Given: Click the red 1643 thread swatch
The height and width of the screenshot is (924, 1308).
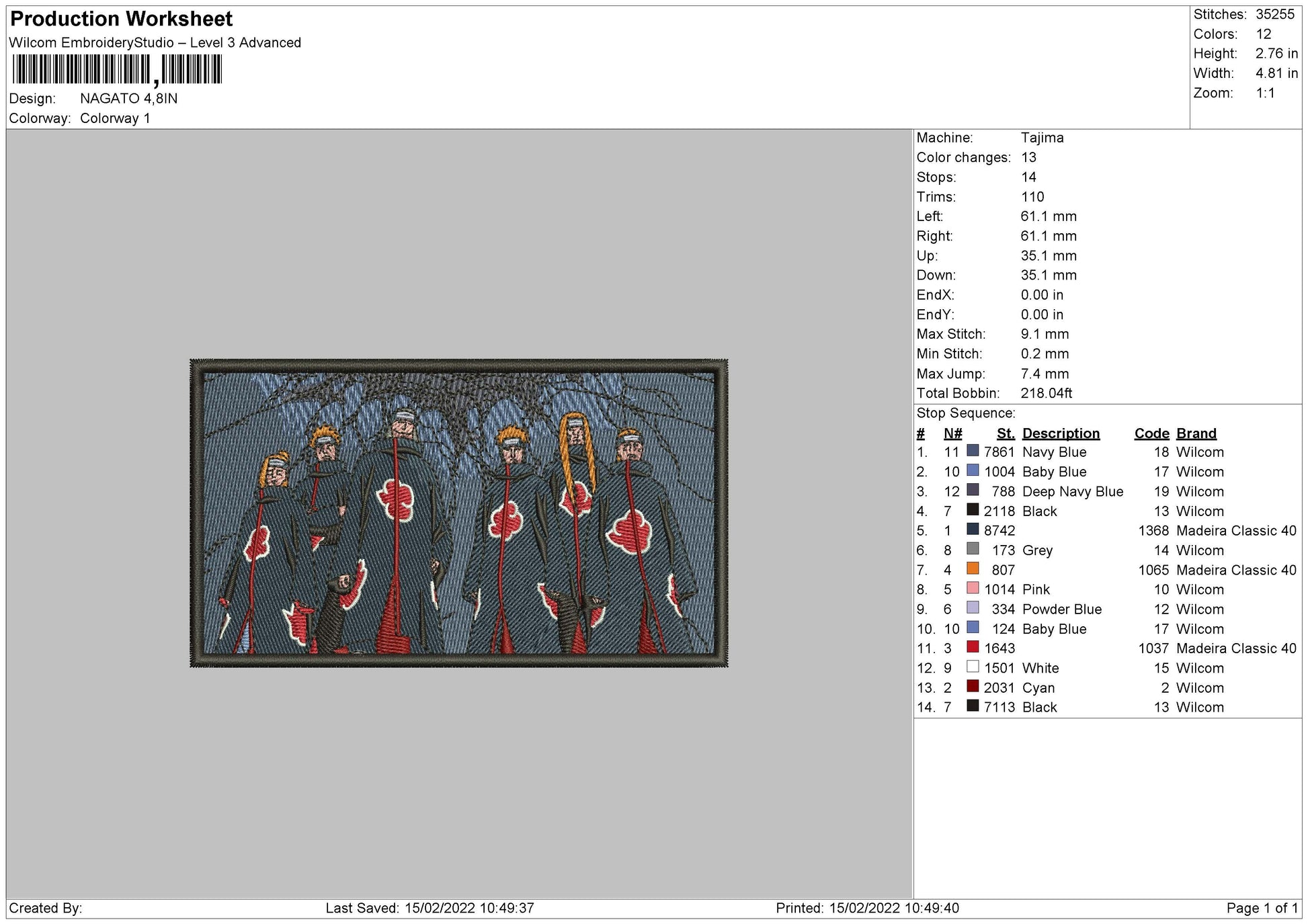Looking at the screenshot, I should pos(973,647).
